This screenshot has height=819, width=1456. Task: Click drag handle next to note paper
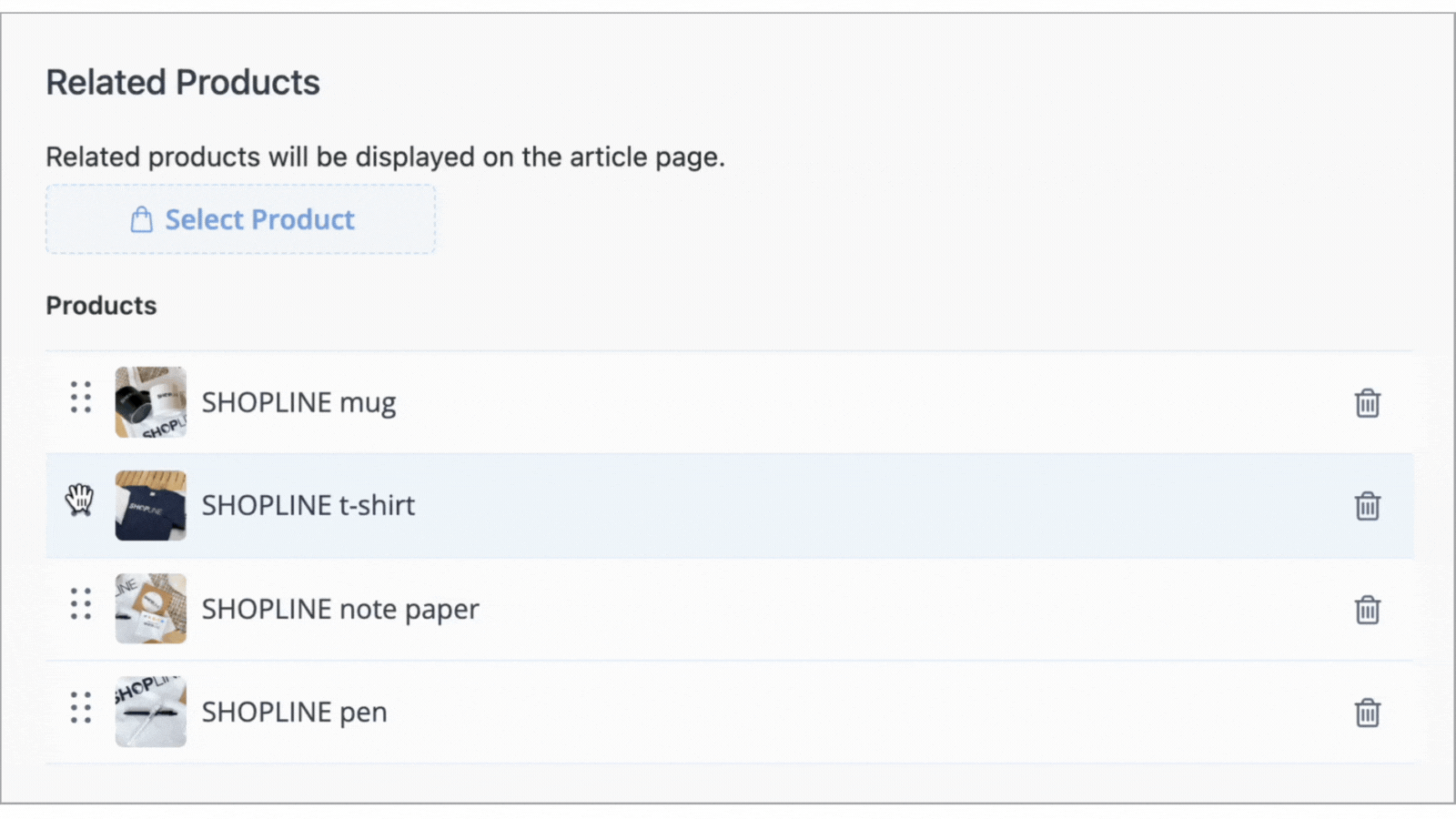[x=81, y=603]
